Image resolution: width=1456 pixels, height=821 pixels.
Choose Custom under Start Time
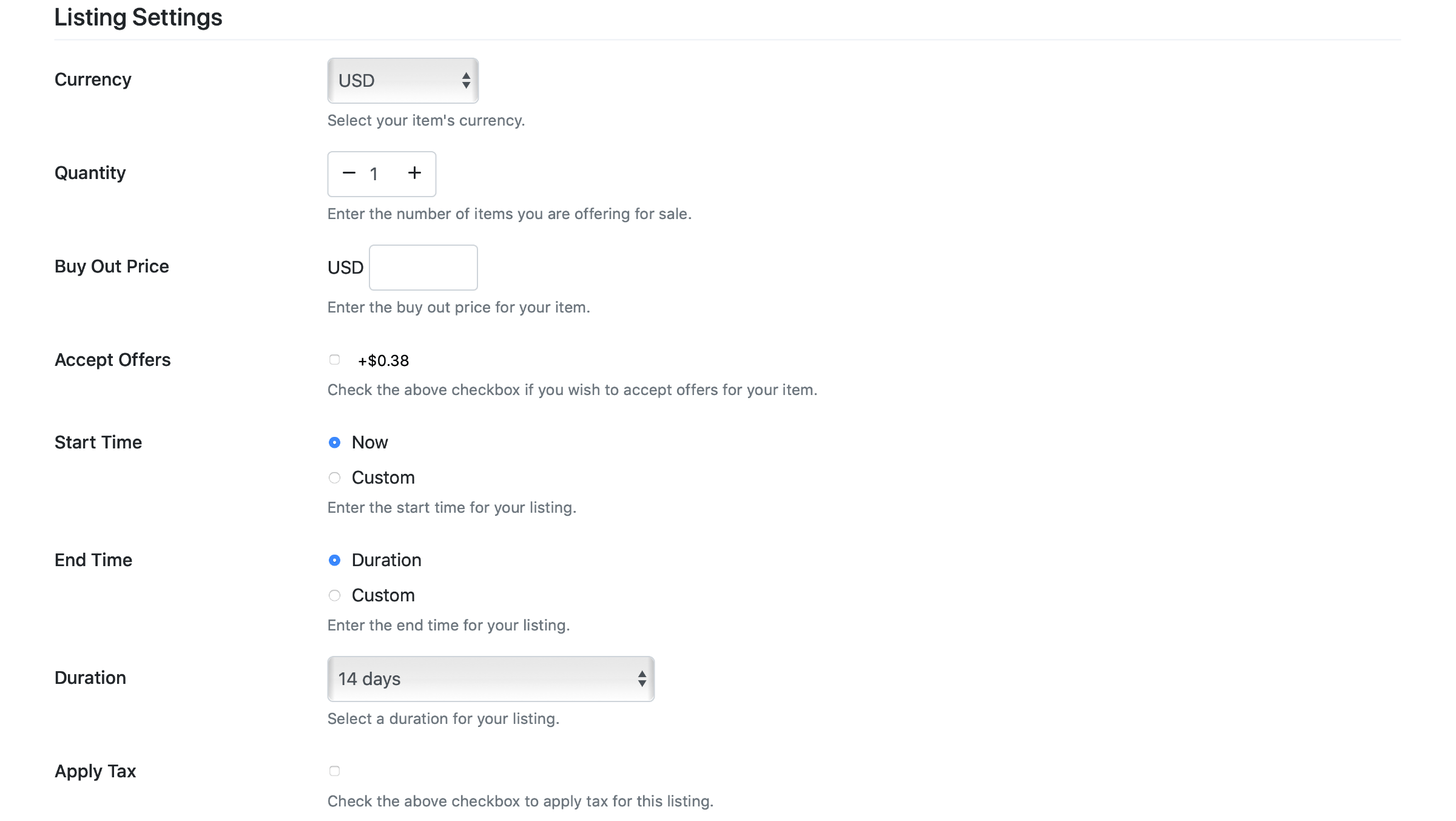pyautogui.click(x=334, y=478)
